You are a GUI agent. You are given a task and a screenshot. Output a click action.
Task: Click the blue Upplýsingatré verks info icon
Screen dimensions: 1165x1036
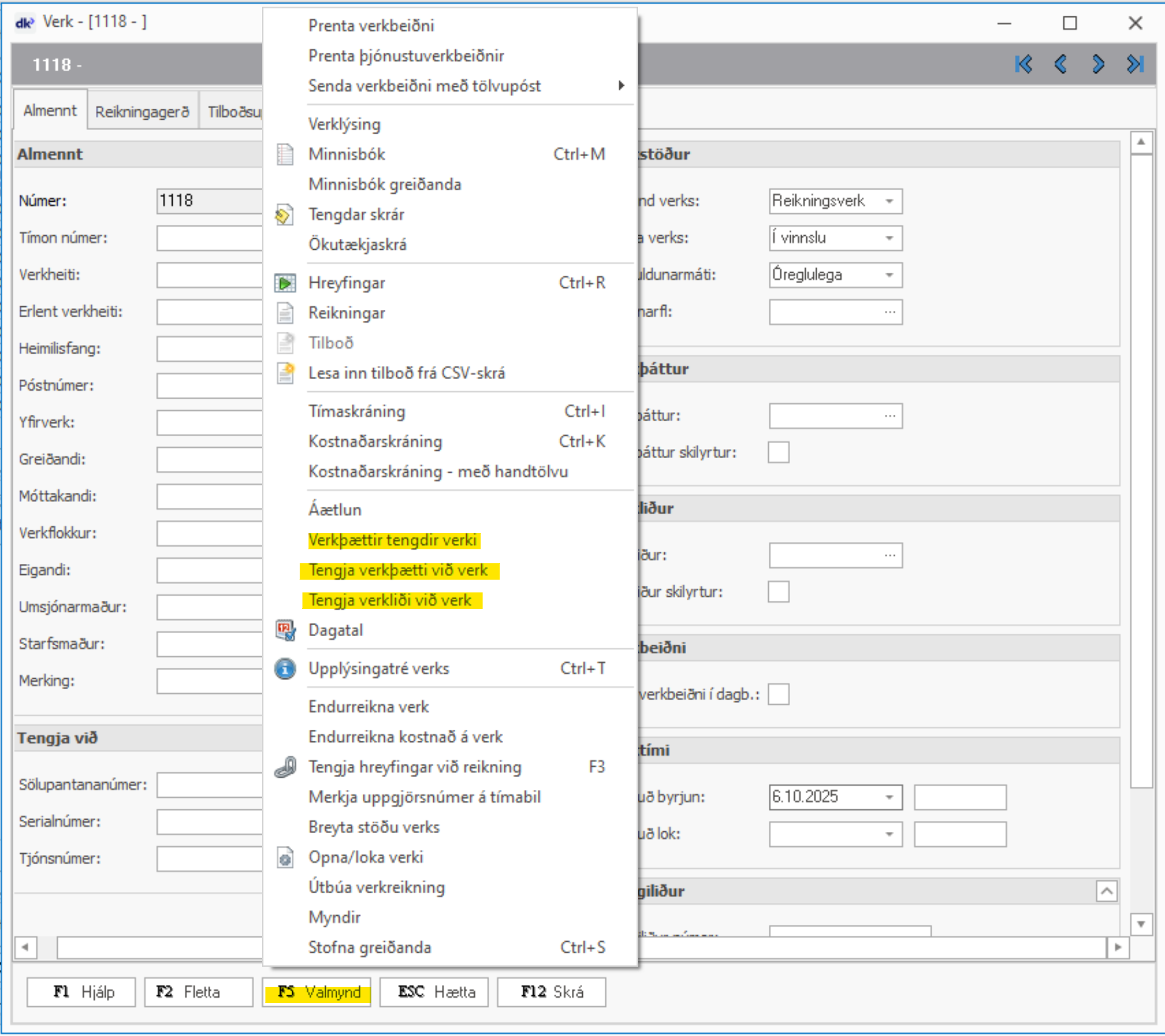[x=284, y=669]
